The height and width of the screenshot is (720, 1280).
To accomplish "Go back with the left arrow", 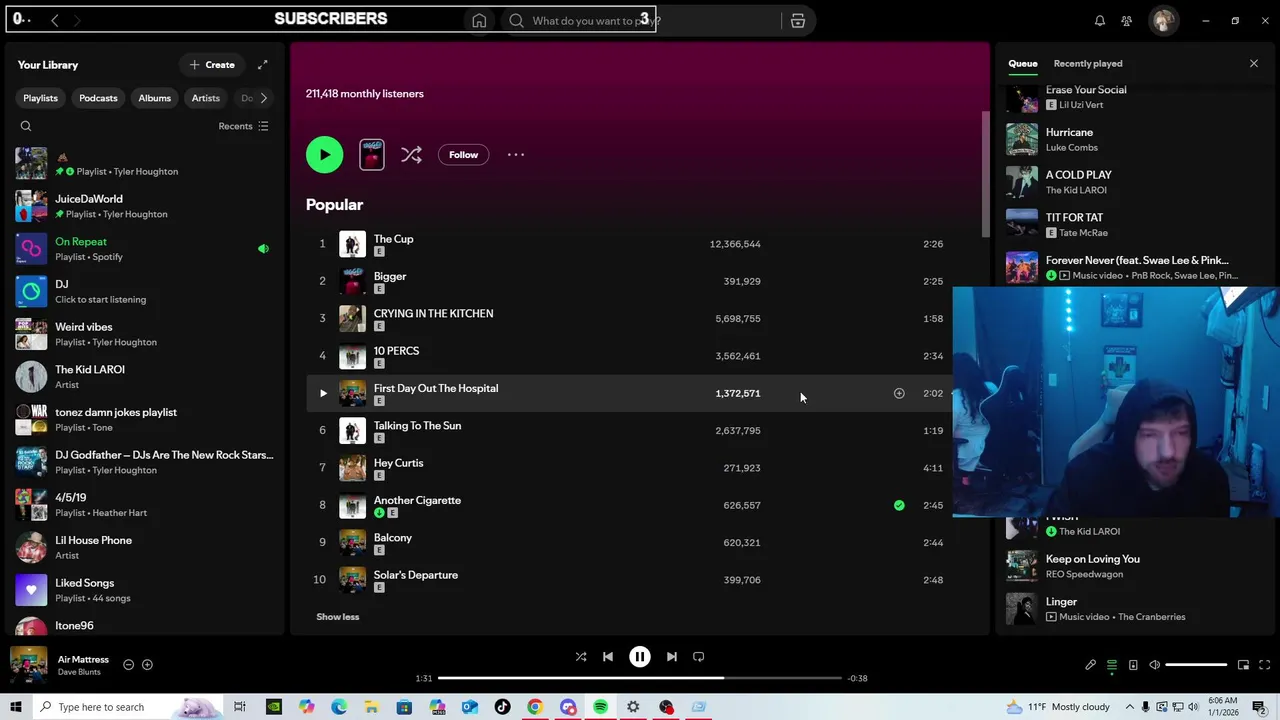I will pyautogui.click(x=55, y=20).
